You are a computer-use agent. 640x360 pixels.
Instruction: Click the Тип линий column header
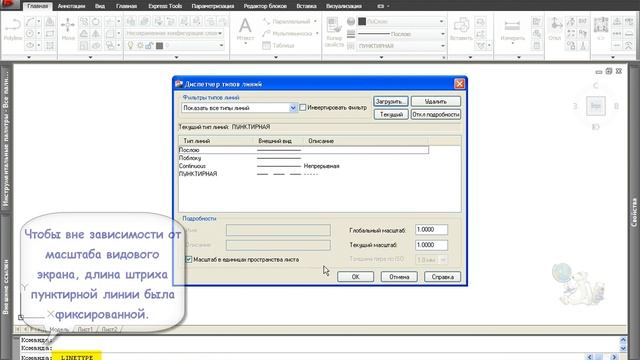coord(217,141)
